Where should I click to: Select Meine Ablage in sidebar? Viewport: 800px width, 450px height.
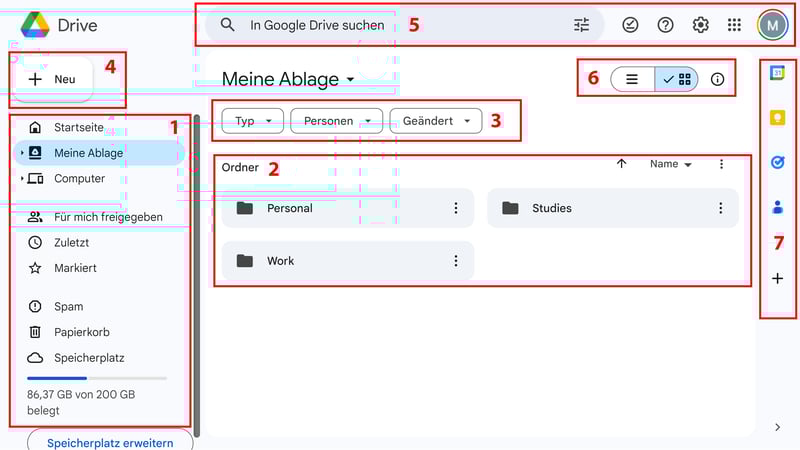pyautogui.click(x=99, y=153)
